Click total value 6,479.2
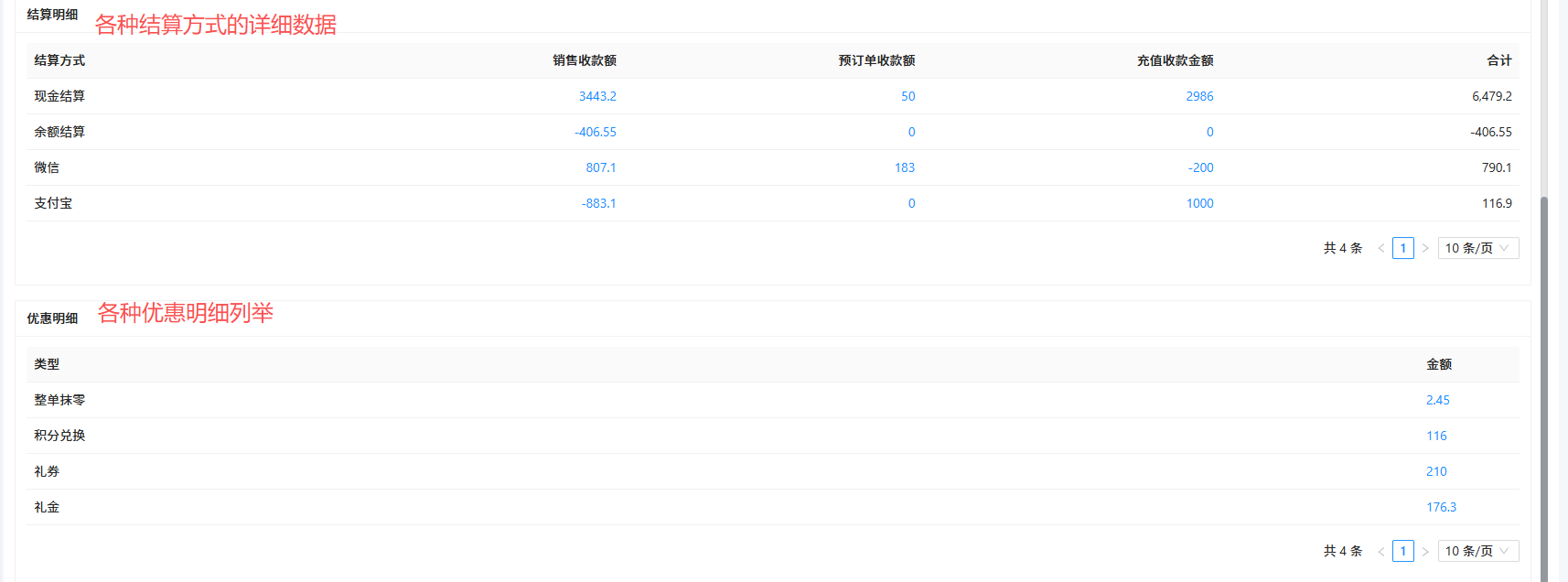The width and height of the screenshot is (1568, 582). pos(1492,96)
